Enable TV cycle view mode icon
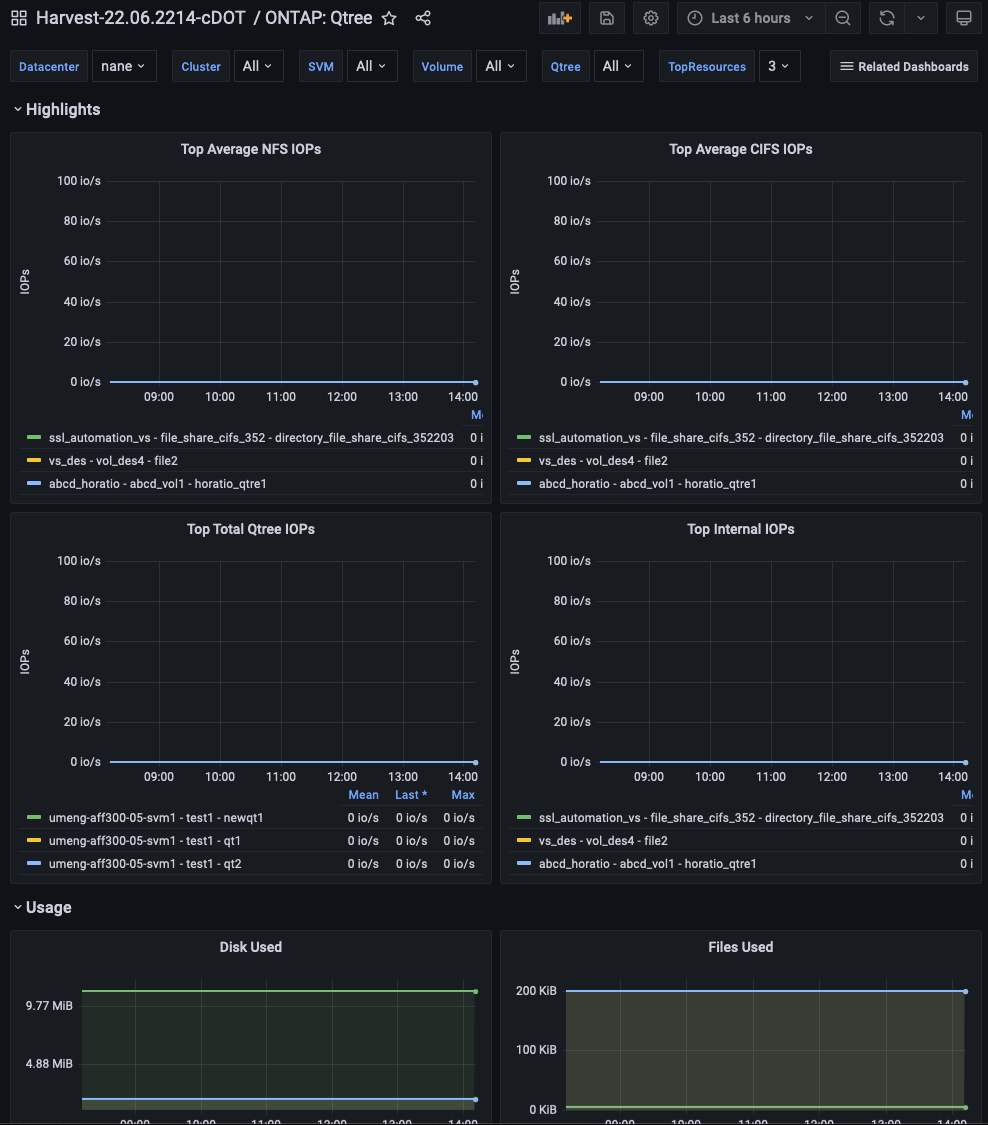 [963, 18]
